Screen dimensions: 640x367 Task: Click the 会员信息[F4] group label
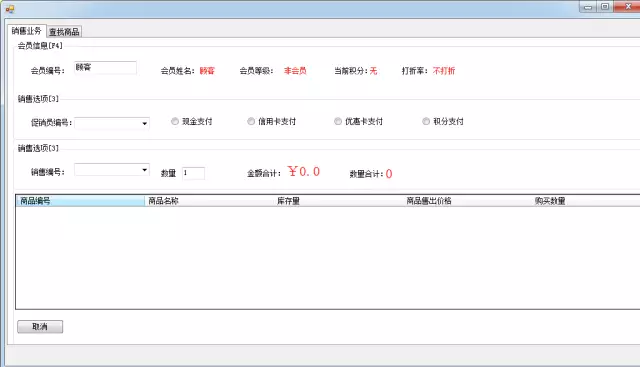[40, 46]
